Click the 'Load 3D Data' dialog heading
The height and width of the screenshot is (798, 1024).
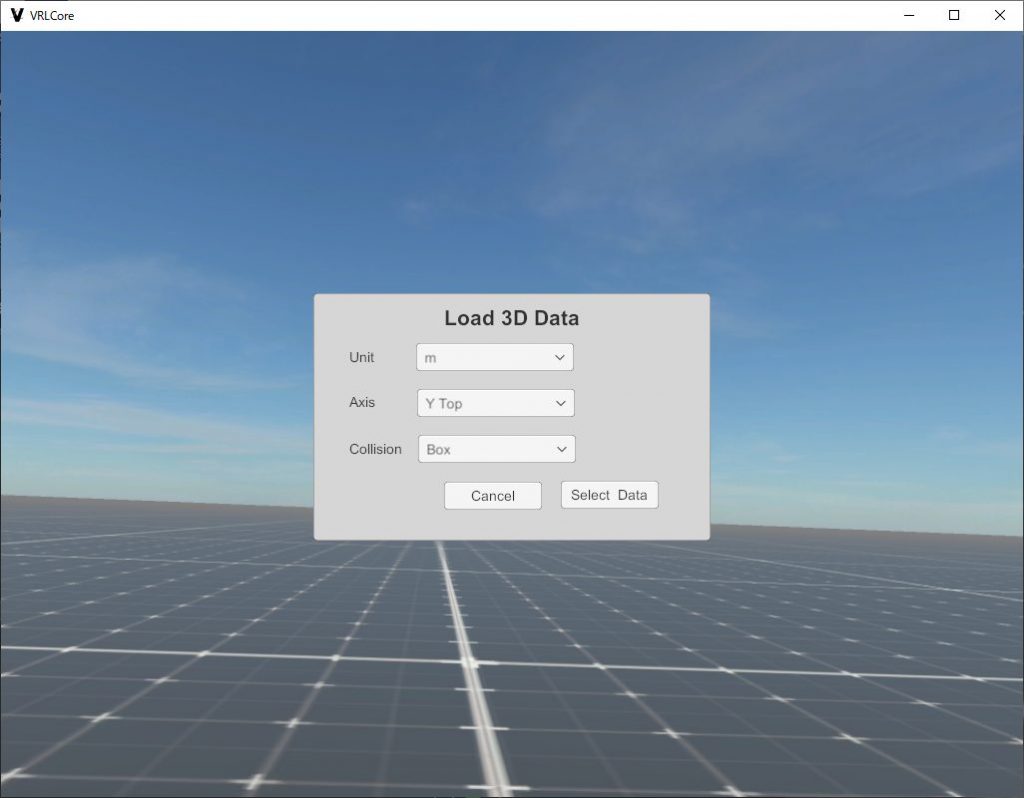point(511,318)
